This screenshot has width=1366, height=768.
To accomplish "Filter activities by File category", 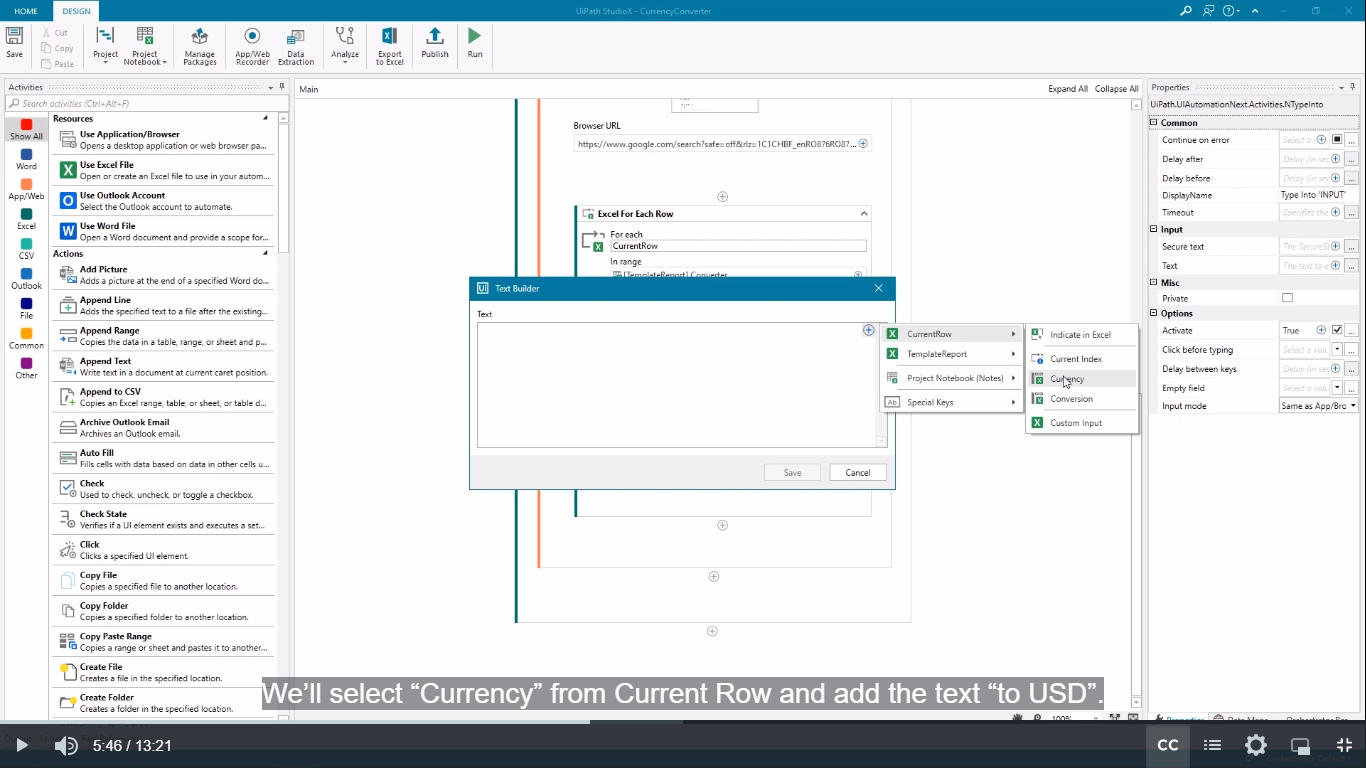I will (x=26, y=309).
